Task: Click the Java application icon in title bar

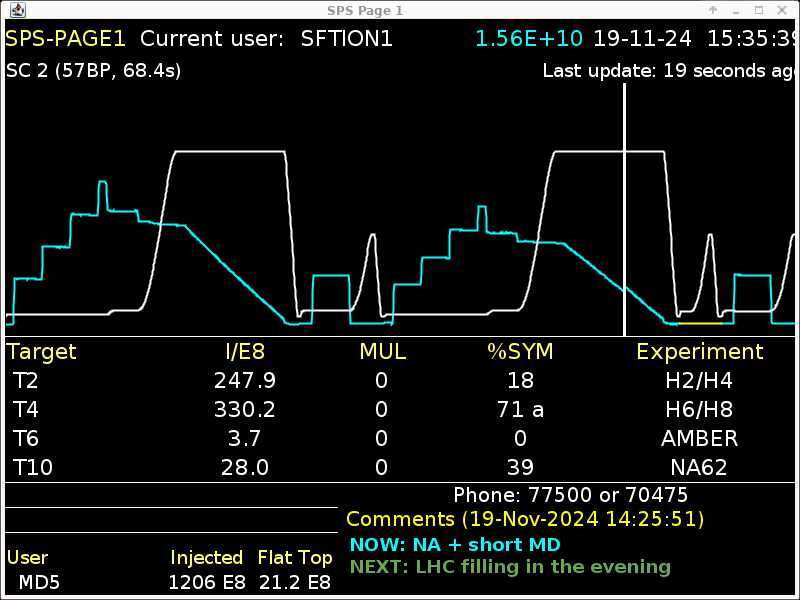Action: [x=17, y=10]
